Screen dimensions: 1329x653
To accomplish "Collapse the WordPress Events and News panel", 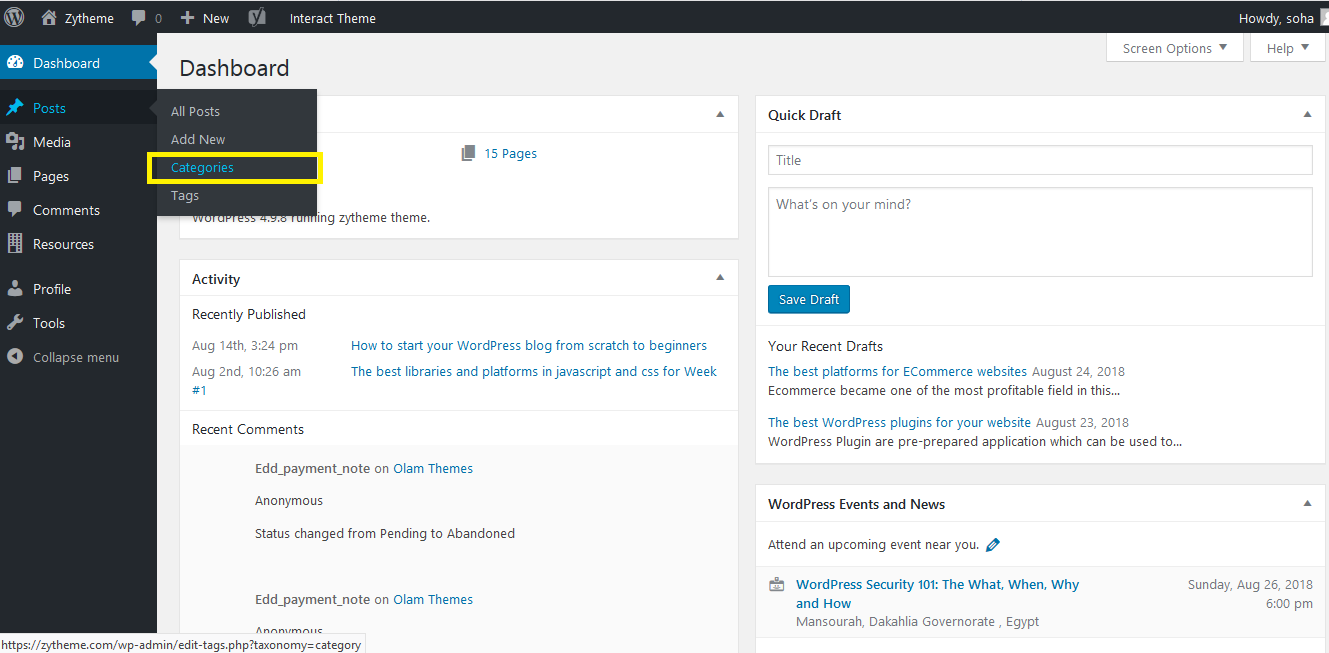I will tap(1307, 503).
